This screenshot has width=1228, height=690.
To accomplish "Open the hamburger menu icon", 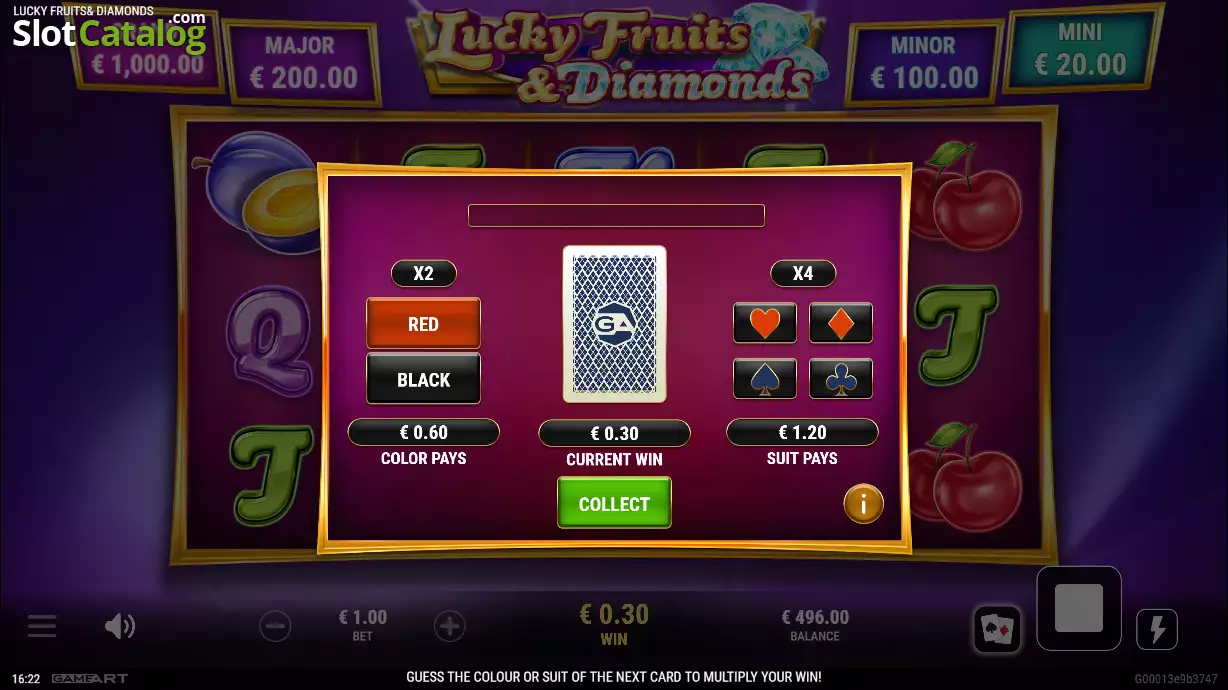I will click(42, 627).
